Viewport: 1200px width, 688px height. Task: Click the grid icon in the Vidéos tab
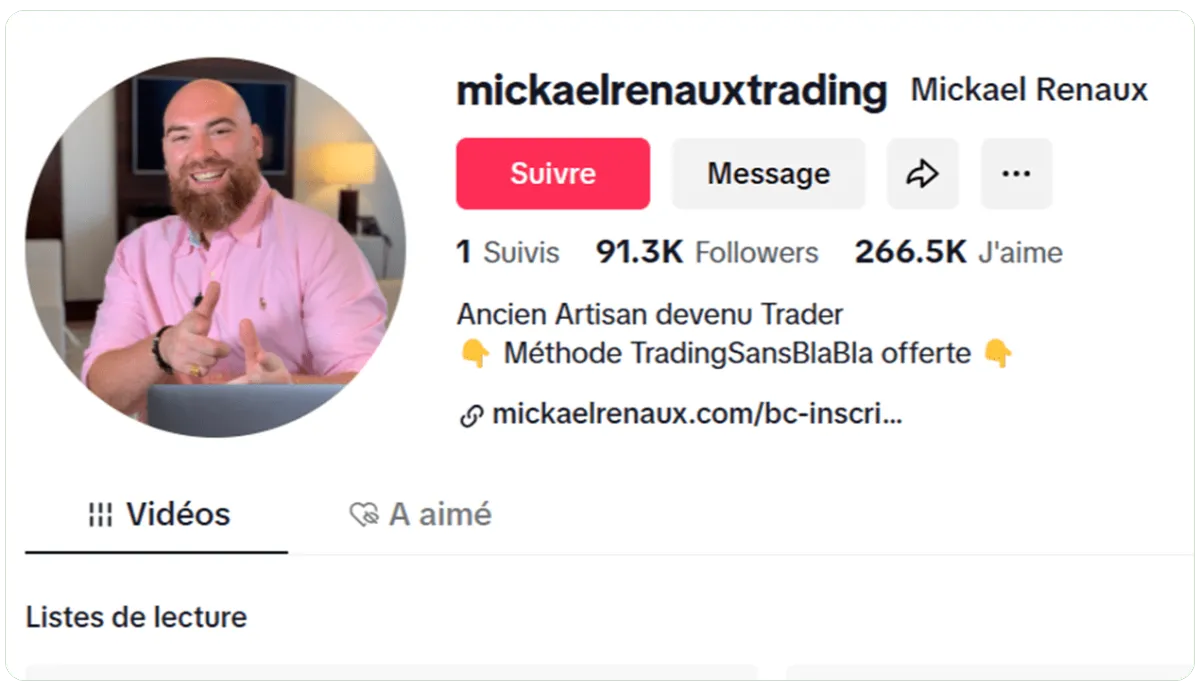click(100, 515)
